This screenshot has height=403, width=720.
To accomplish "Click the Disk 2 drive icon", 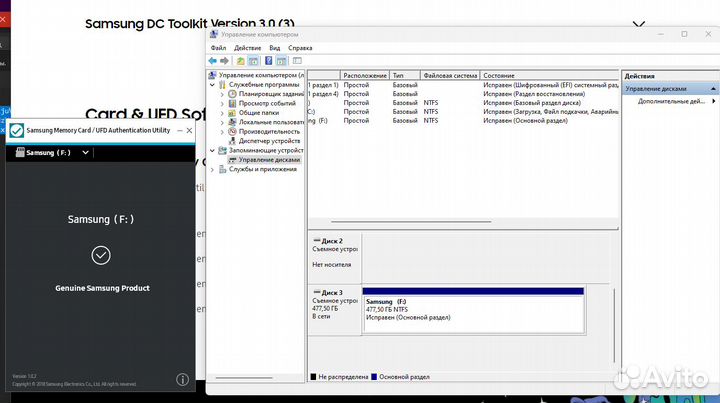I will click(316, 241).
